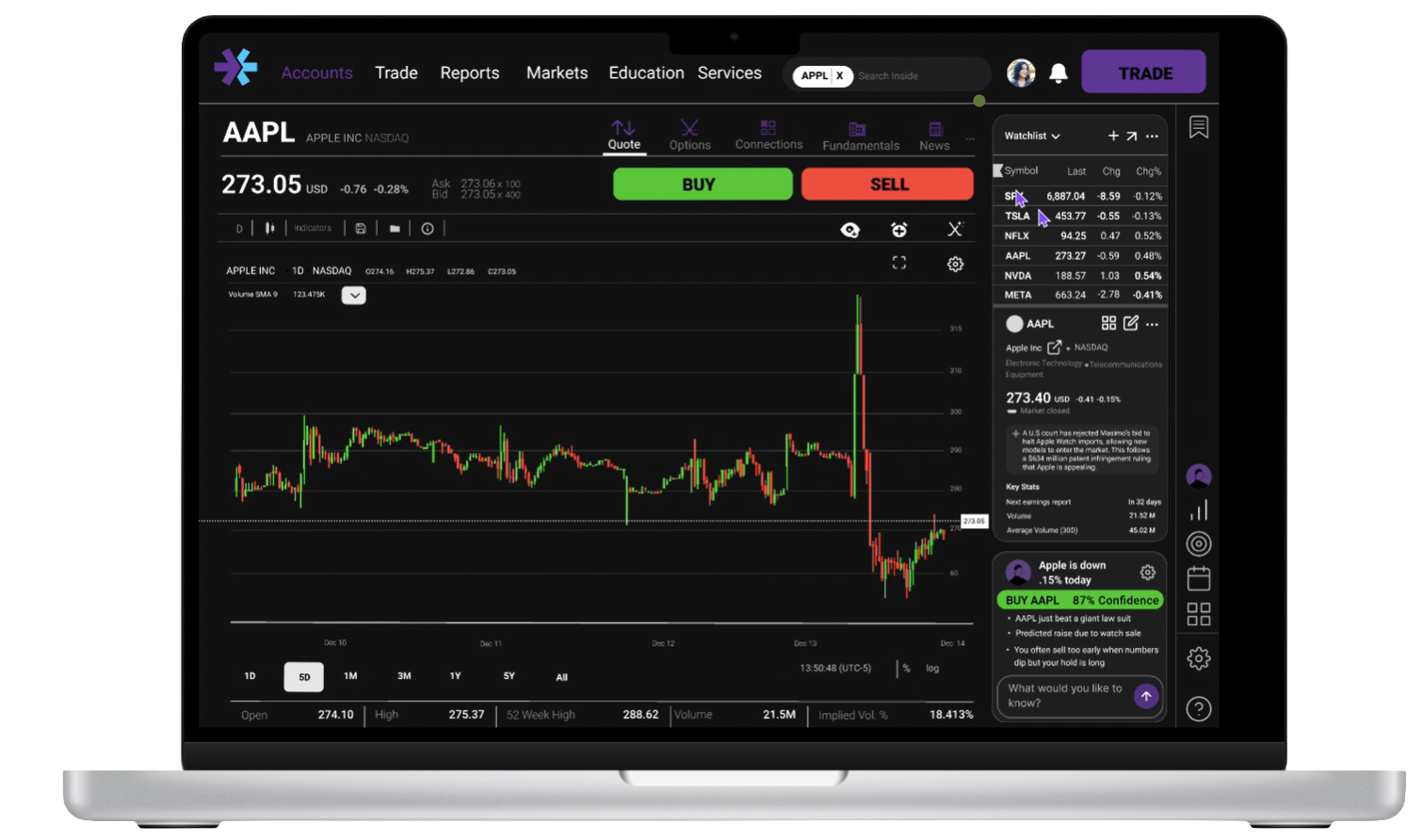Image resolution: width=1422 pixels, height=840 pixels.
Task: Expand the Volume SMA chevron
Action: [353, 295]
